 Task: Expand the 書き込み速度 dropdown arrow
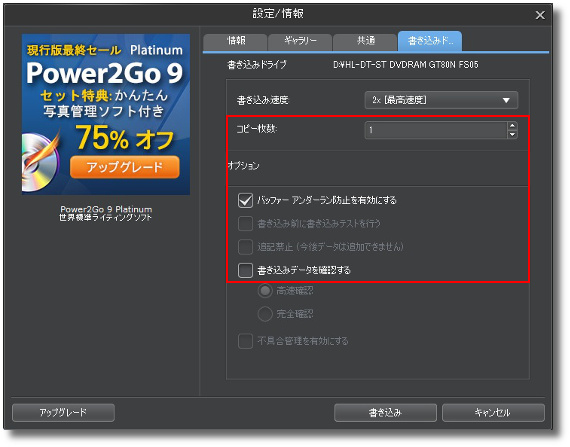click(x=506, y=100)
